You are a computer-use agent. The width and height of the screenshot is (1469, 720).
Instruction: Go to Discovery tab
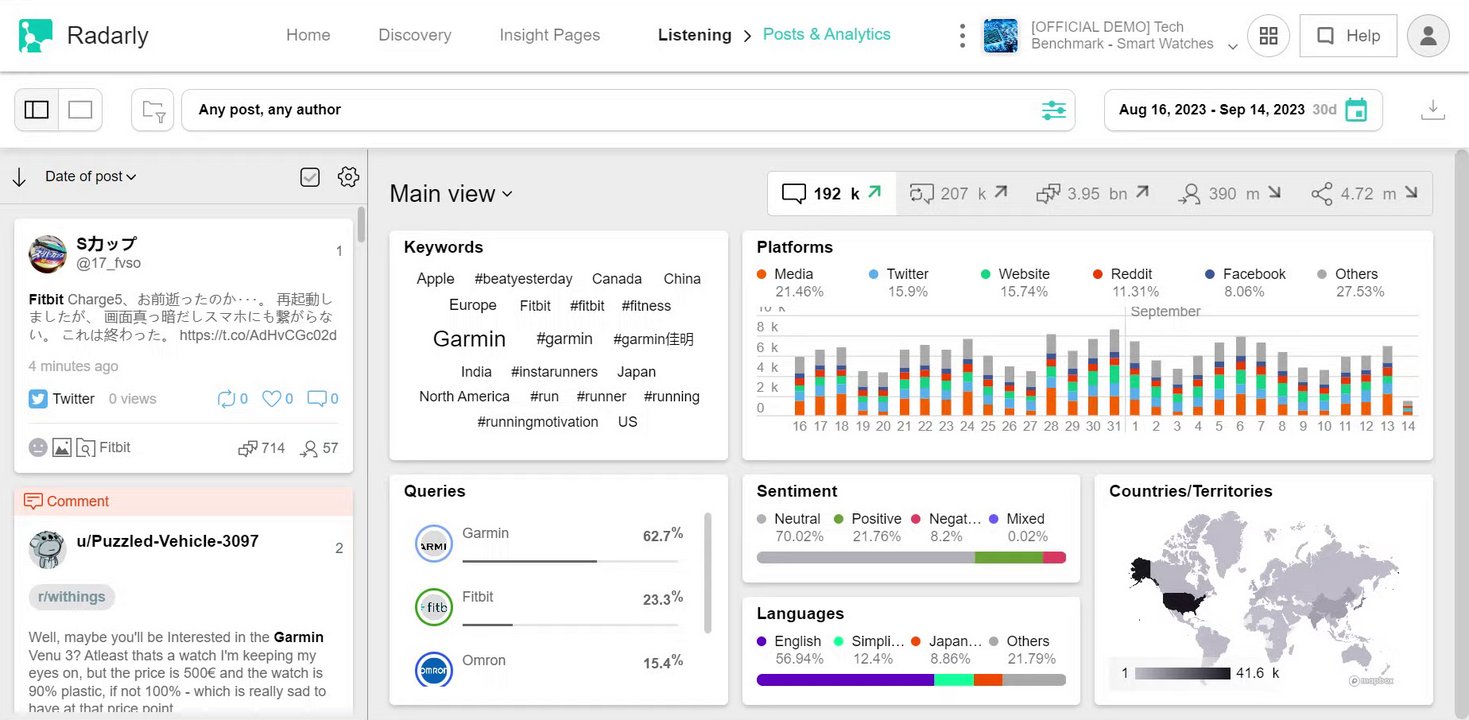click(415, 35)
